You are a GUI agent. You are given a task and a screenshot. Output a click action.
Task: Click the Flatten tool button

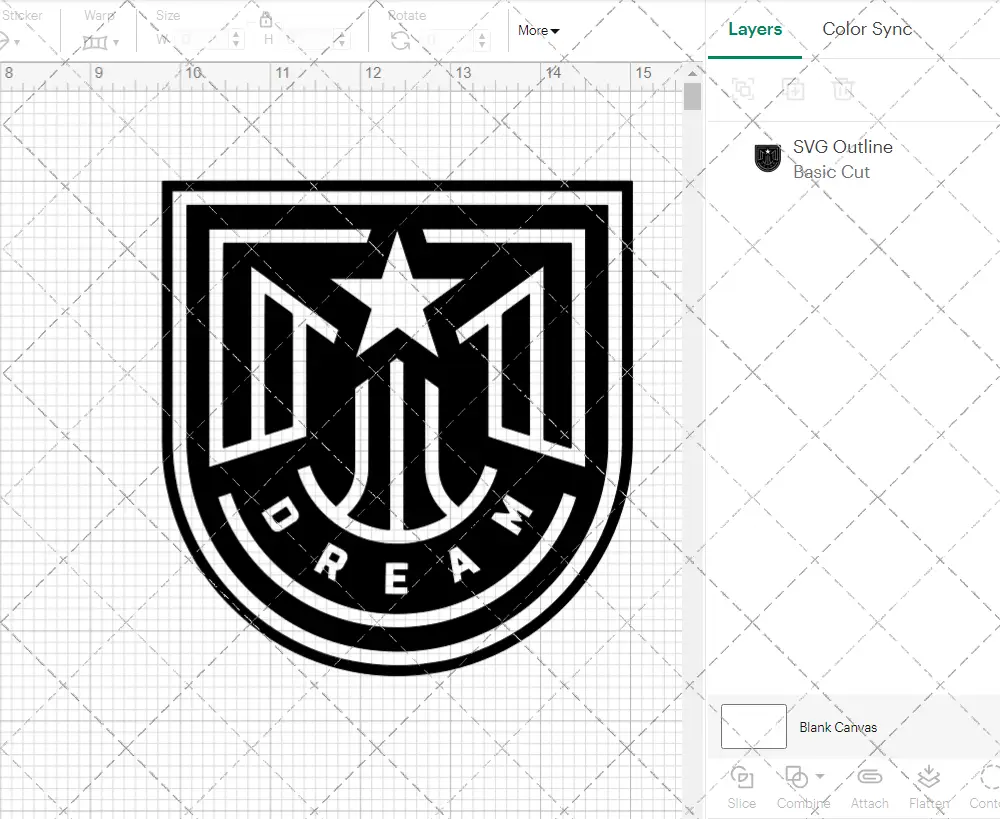(929, 788)
